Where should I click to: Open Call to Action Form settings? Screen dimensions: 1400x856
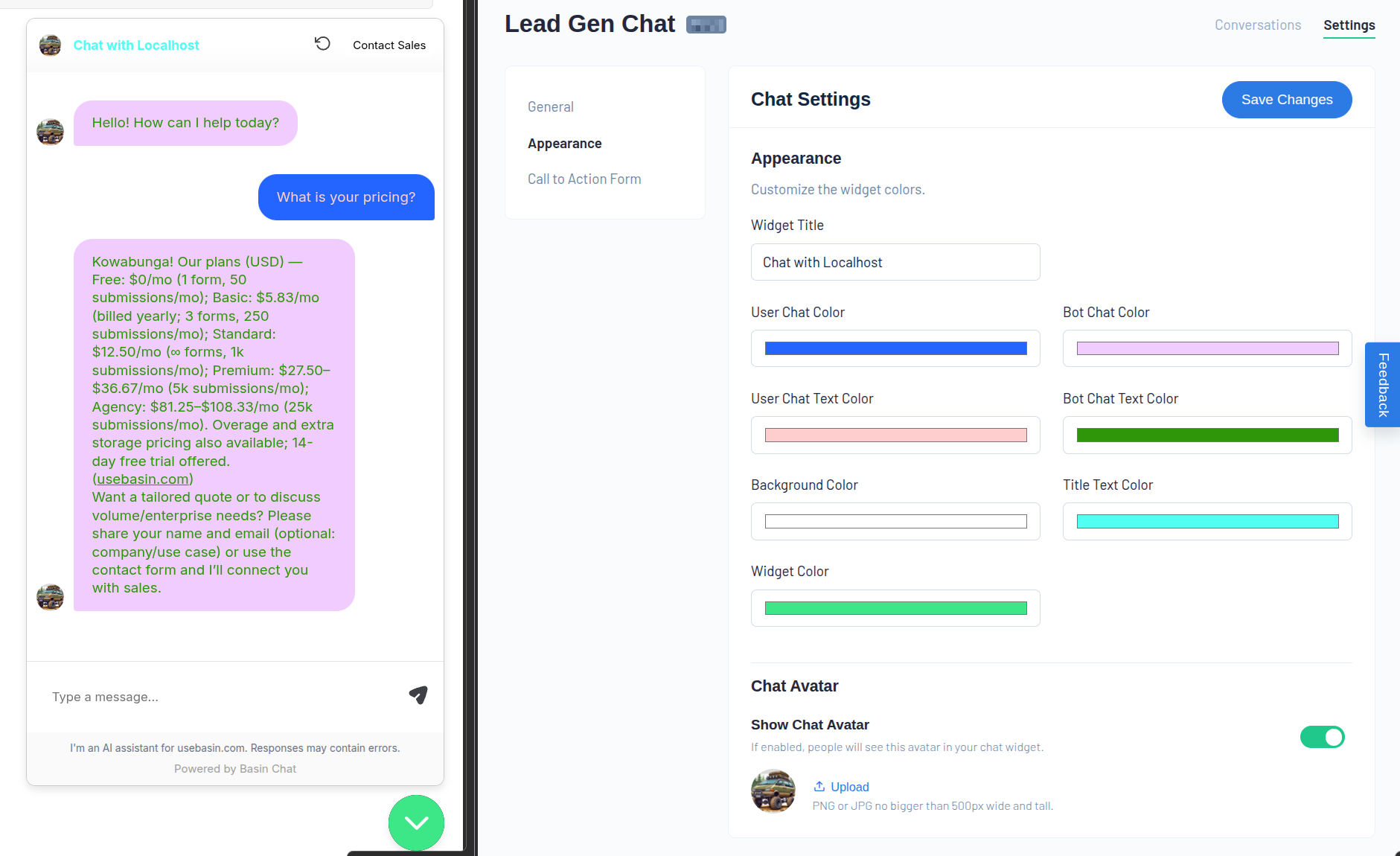(584, 179)
